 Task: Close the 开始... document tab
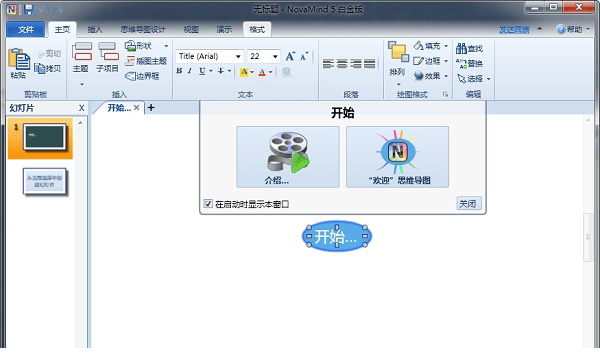136,108
